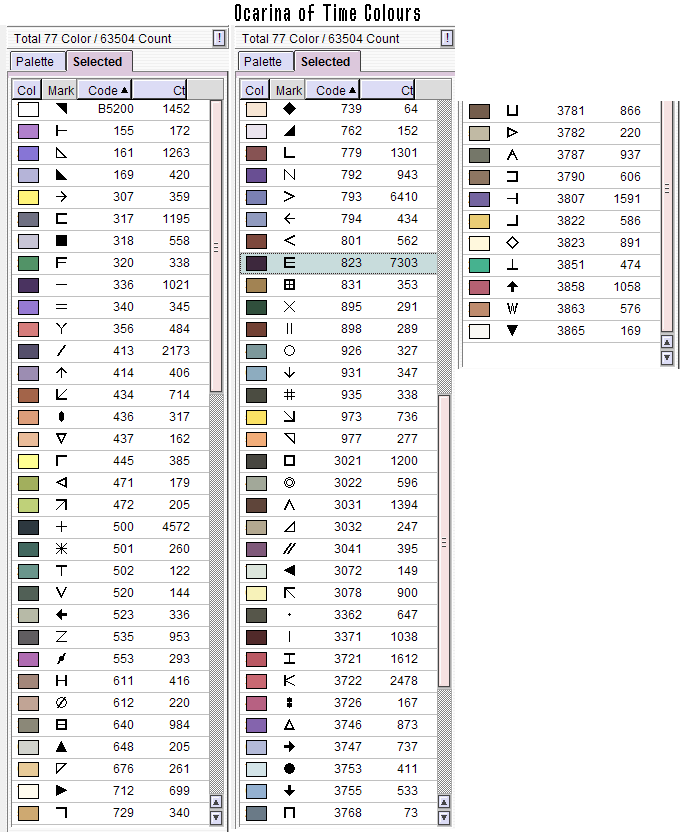The width and height of the screenshot is (680, 832).
Task: Open the Selected tab in left panel
Action: pyautogui.click(x=98, y=62)
